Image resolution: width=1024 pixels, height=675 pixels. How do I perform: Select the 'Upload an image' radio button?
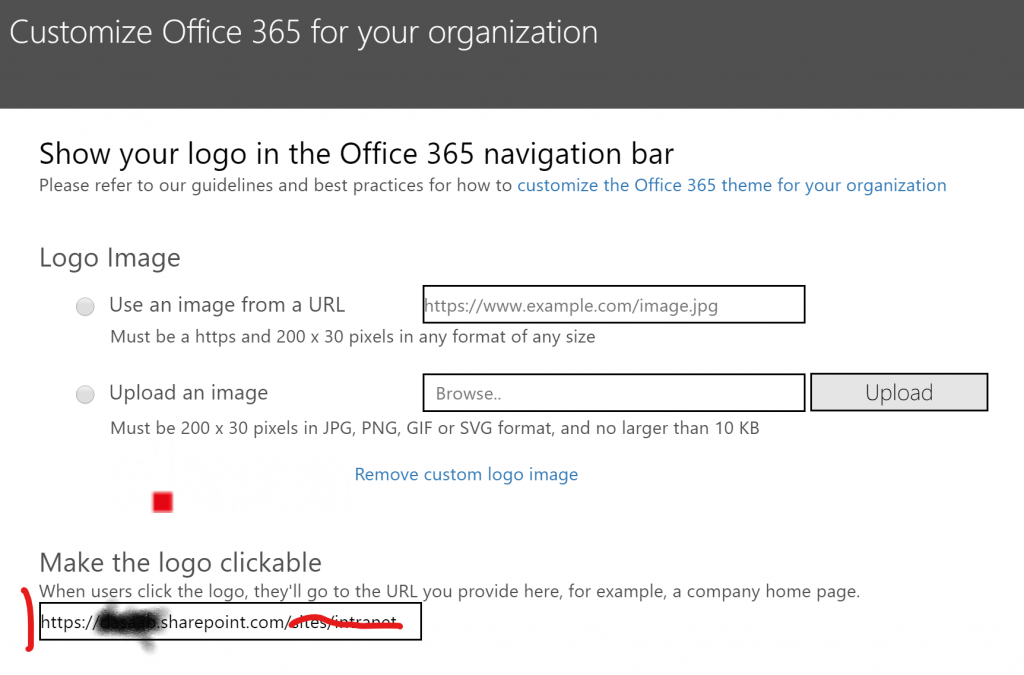85,394
